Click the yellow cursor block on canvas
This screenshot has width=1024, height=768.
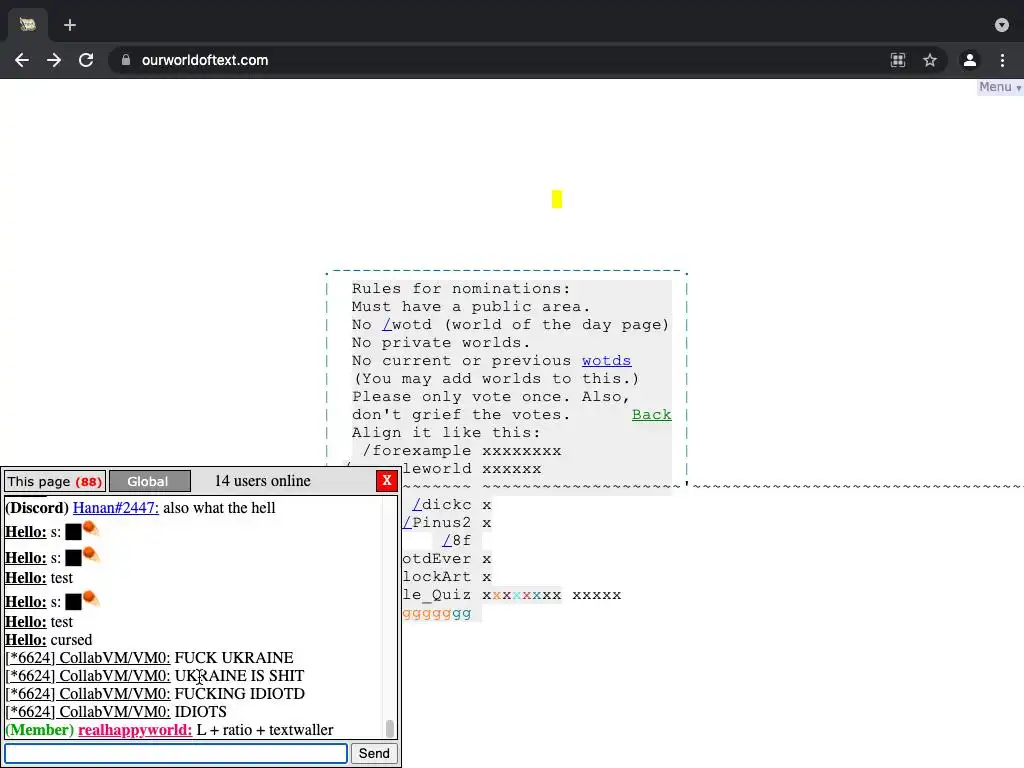tap(556, 199)
